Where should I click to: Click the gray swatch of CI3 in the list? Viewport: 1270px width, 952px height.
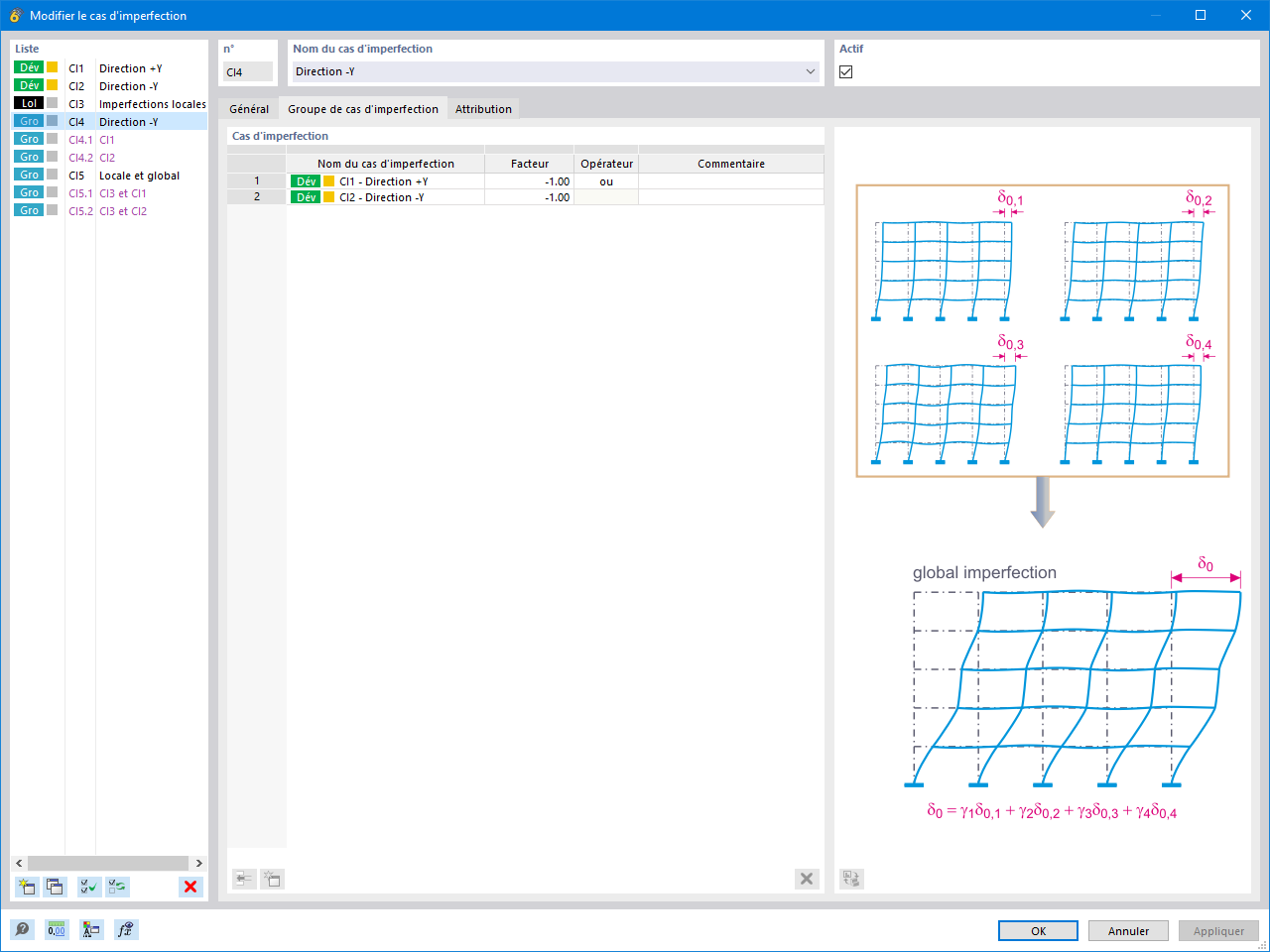coord(53,103)
